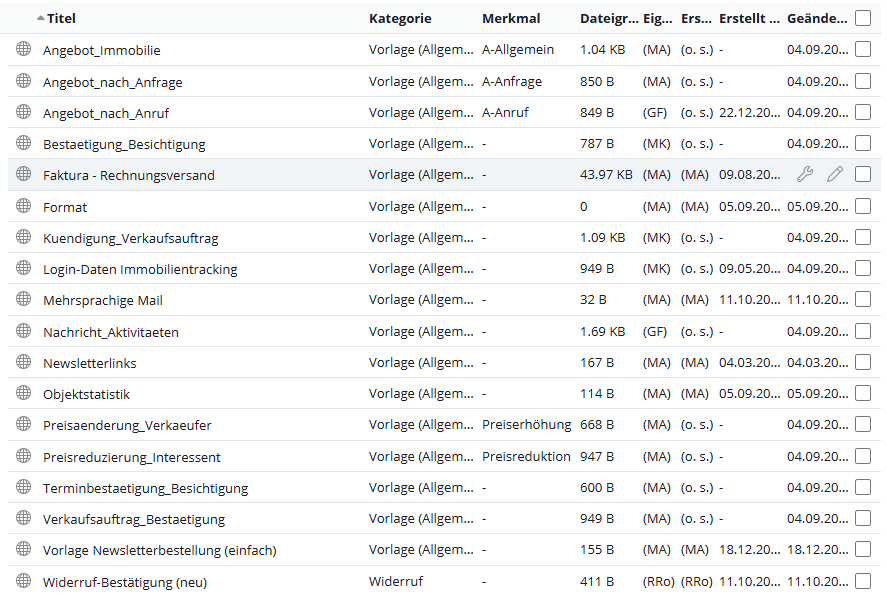
Task: Click the A-Allgemein Merkmal cell
Action: pyautogui.click(x=518, y=49)
